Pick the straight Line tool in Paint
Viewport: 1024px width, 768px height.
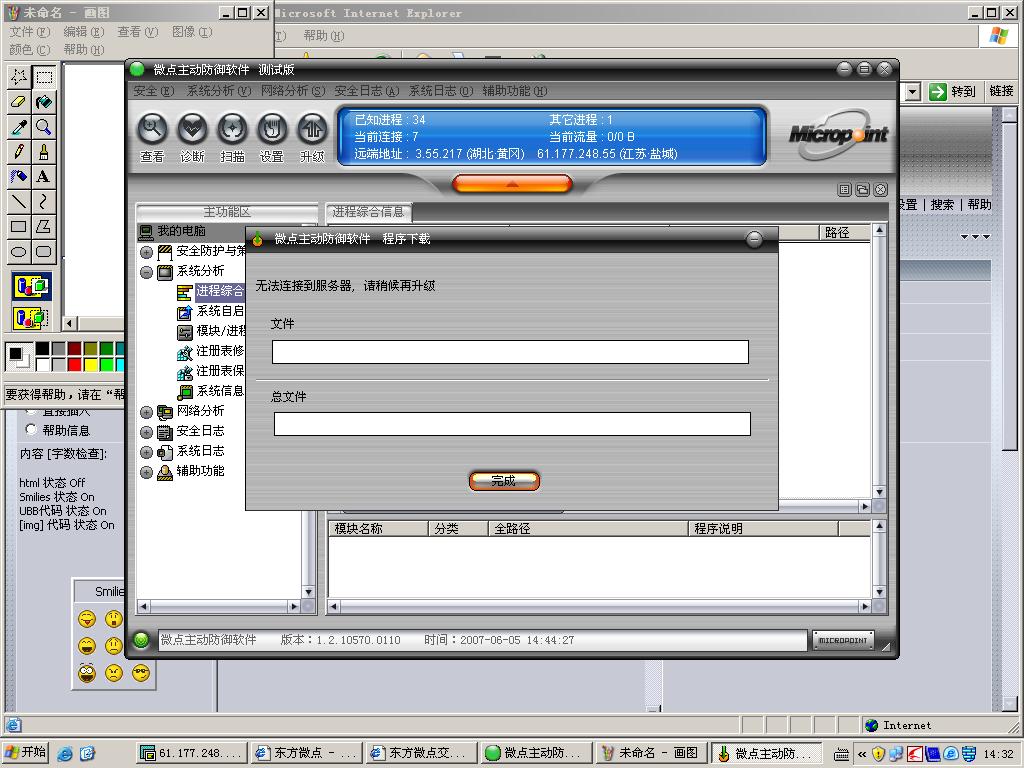pos(18,201)
